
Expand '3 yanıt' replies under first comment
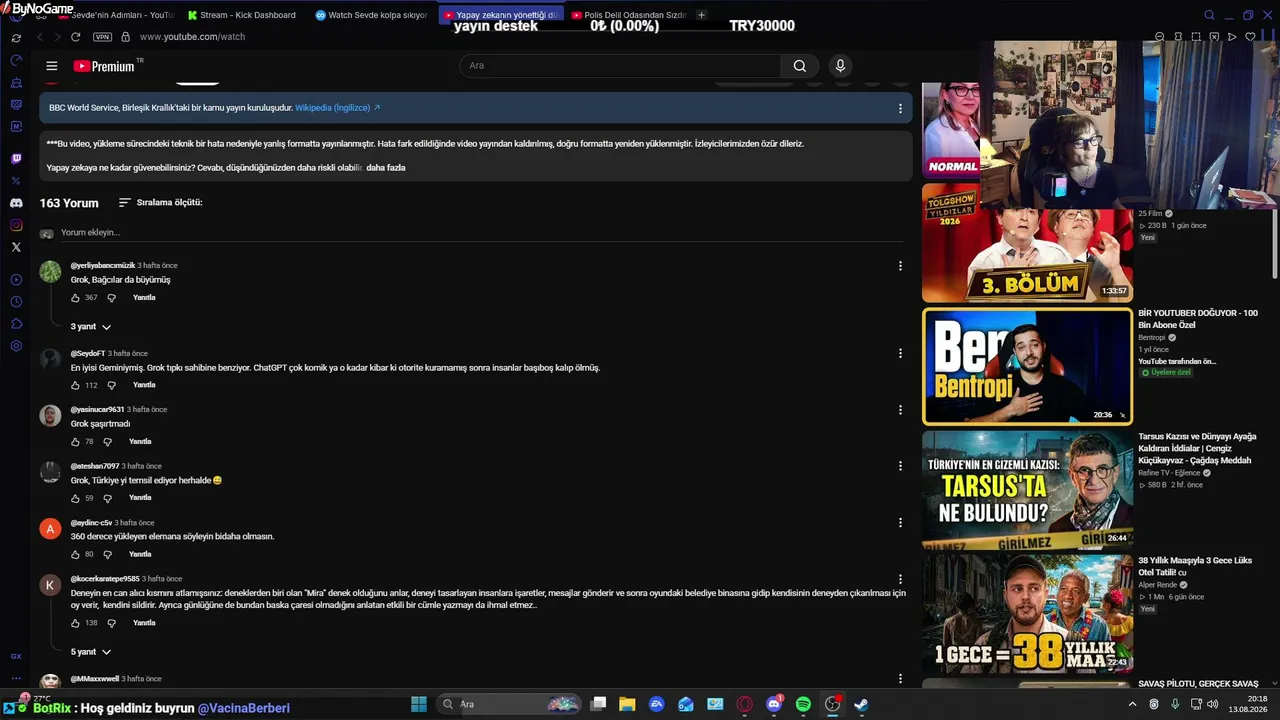pyautogui.click(x=91, y=327)
